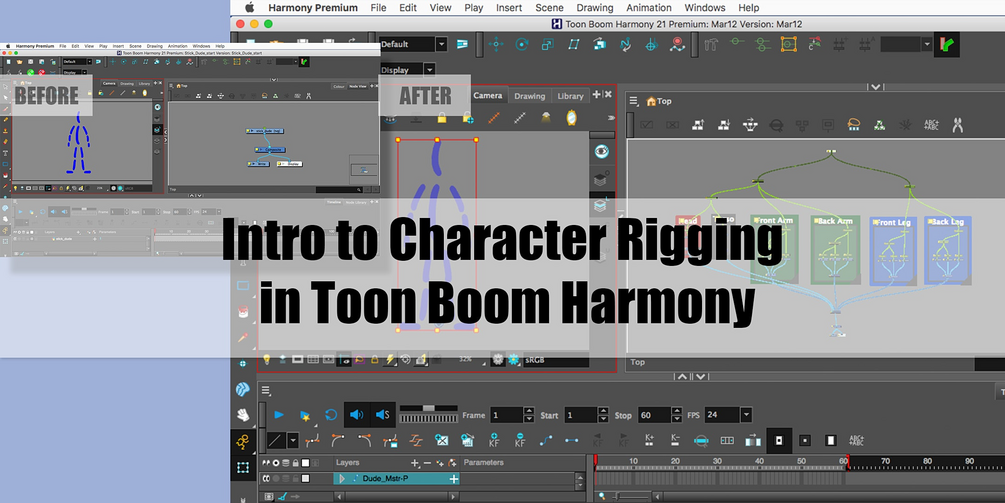Click the Add Layer plus button in the Layers header

pyautogui.click(x=415, y=463)
